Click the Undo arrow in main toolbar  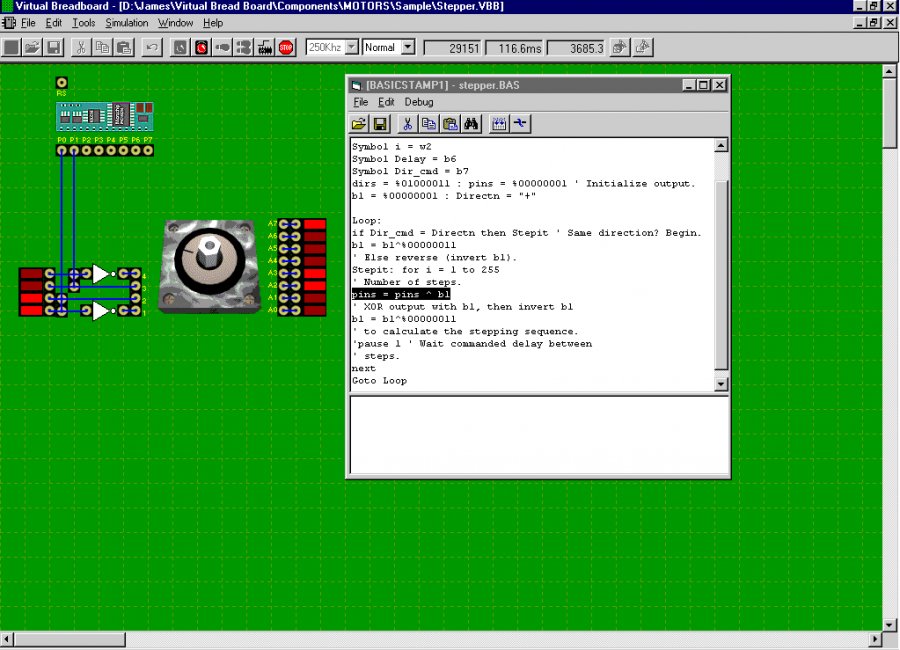152,47
